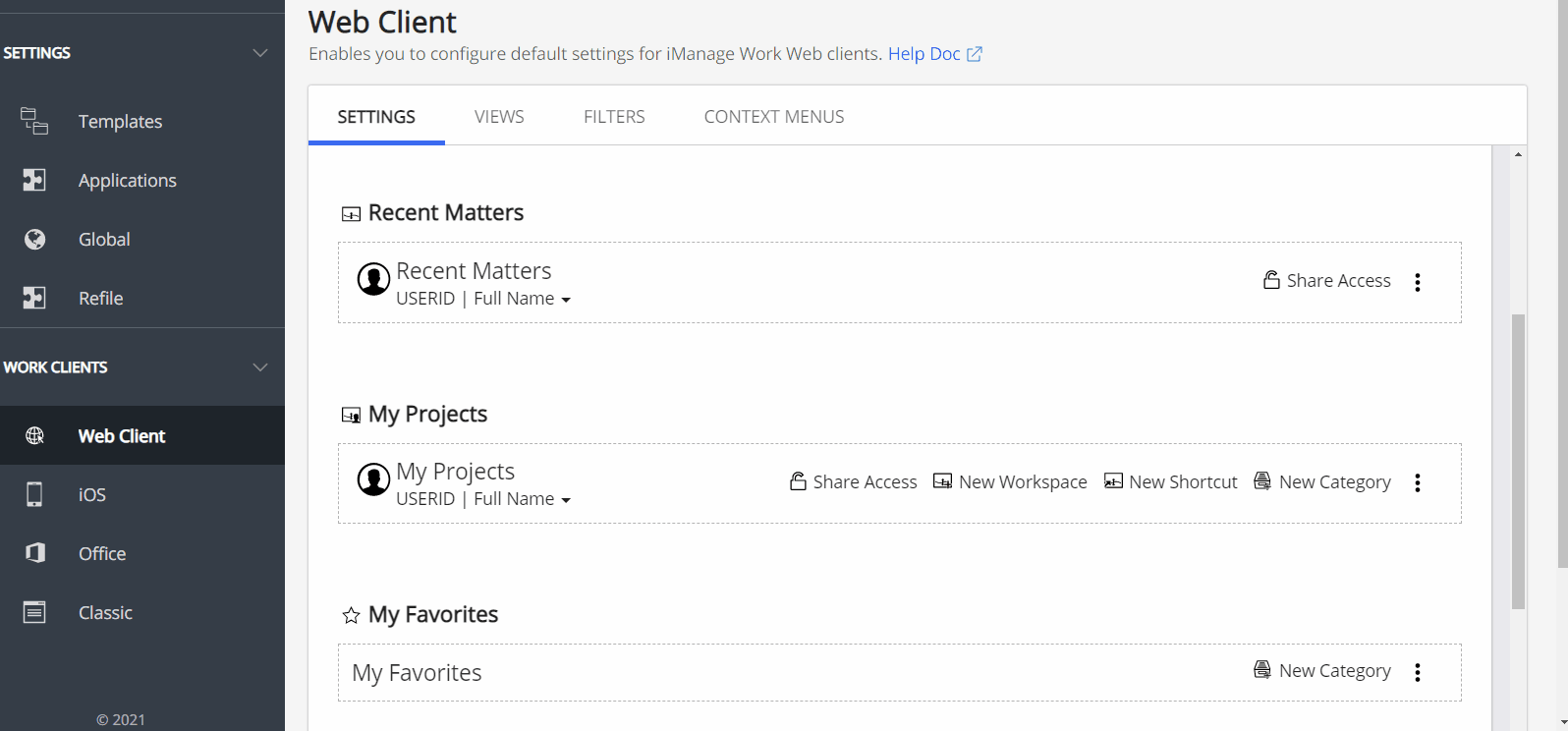
Task: Open the Templates sidebar icon
Action: point(34,121)
